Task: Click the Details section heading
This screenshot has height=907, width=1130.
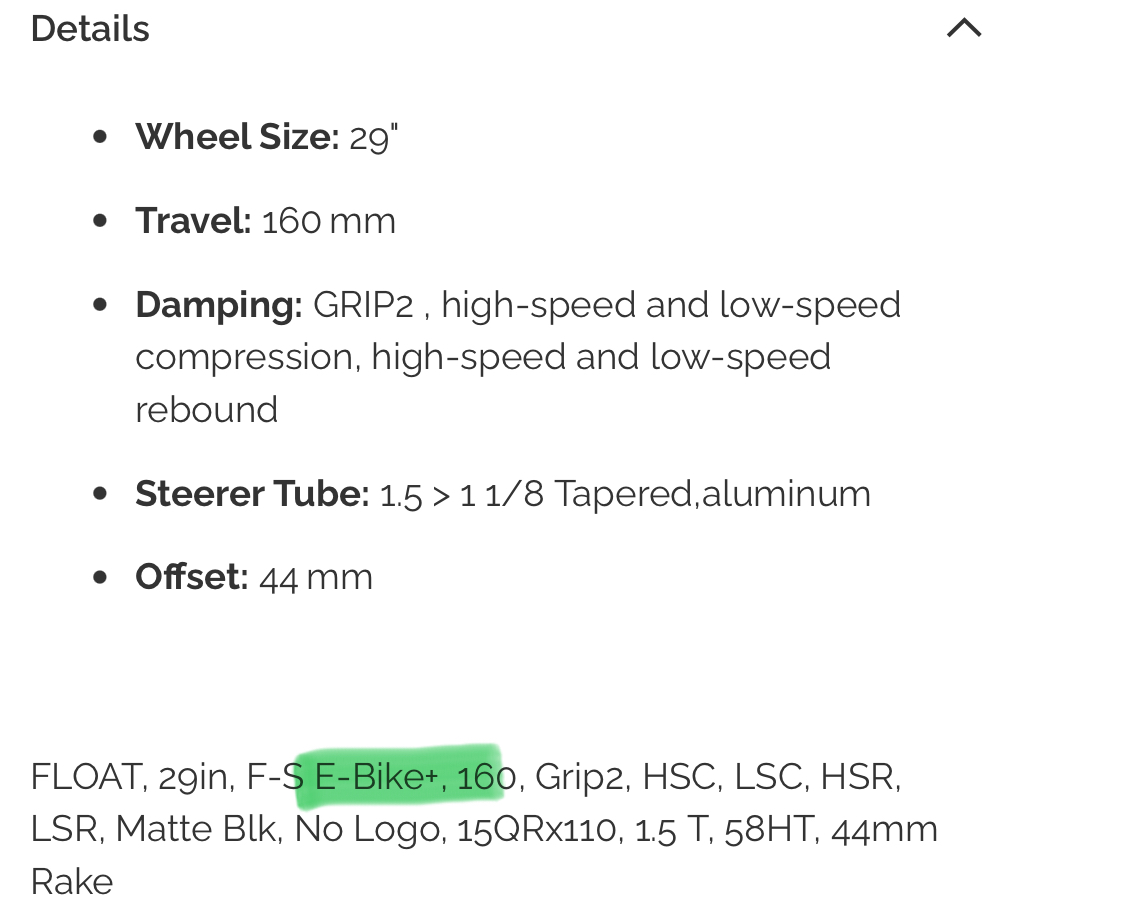Action: coord(90,29)
